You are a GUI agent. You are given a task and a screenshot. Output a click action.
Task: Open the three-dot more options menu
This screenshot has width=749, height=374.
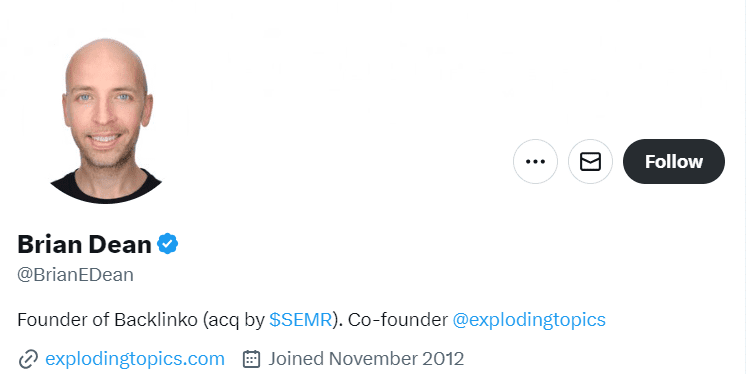(x=535, y=161)
